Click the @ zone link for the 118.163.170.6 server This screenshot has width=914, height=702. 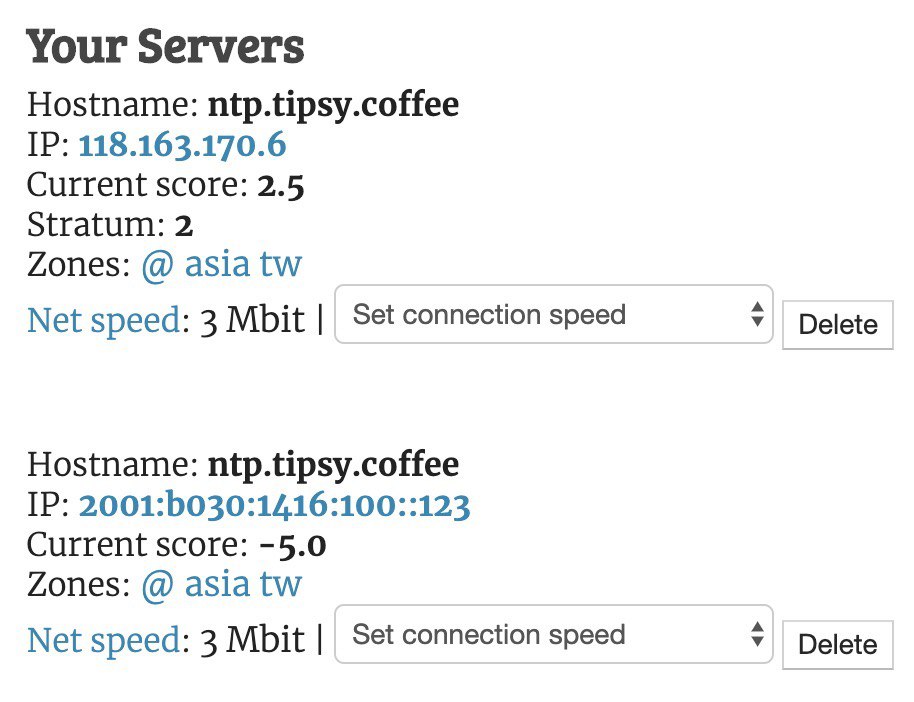coord(157,265)
